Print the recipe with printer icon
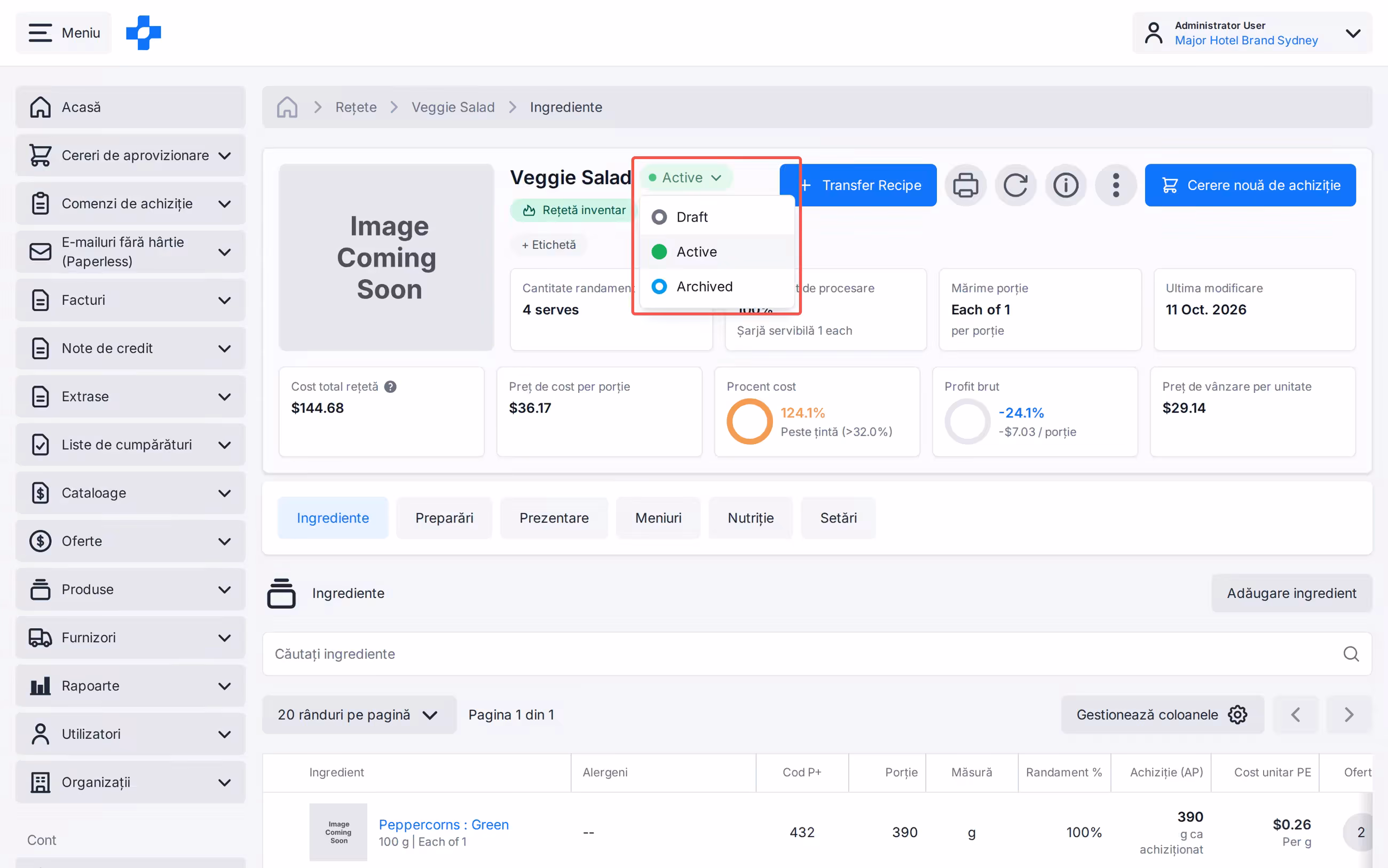The height and width of the screenshot is (868, 1388). pyautogui.click(x=966, y=185)
